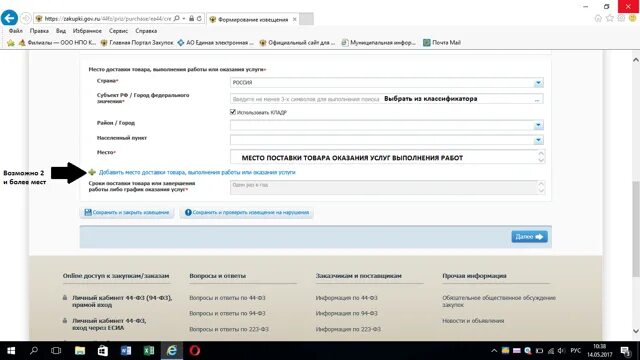This screenshot has height=360, width=640.
Task: Open the Action Center notification icon
Action: point(625,351)
